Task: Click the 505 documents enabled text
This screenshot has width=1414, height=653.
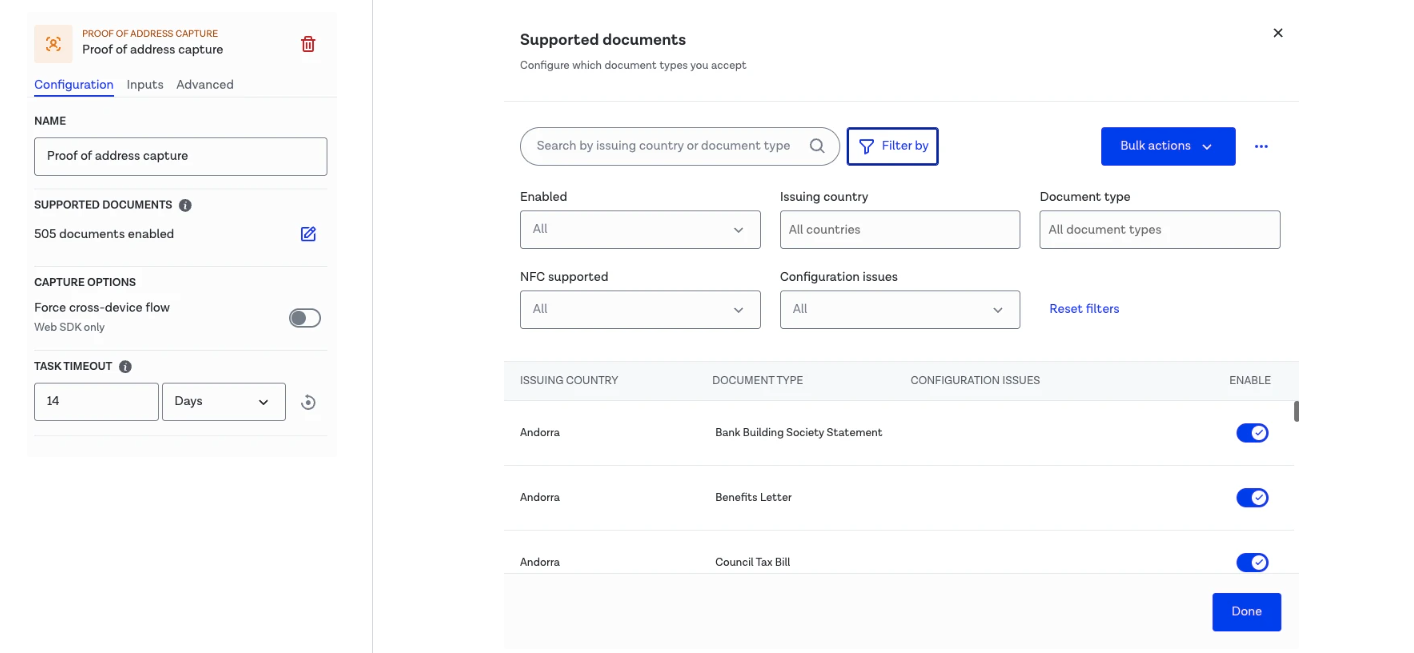Action: pyautogui.click(x=104, y=234)
